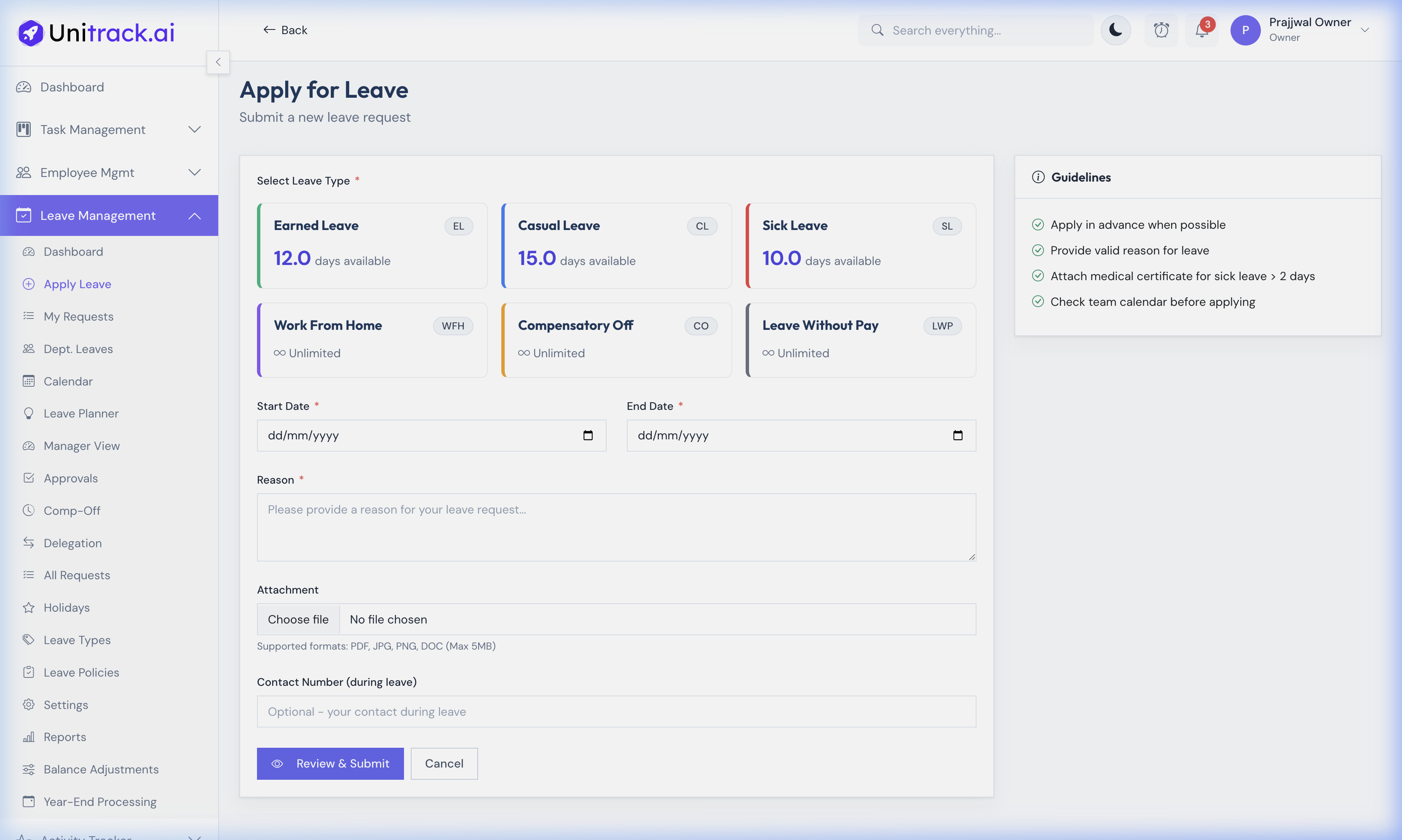This screenshot has height=840, width=1402.
Task: Open Holidays from Leave Management menu
Action: [66, 607]
